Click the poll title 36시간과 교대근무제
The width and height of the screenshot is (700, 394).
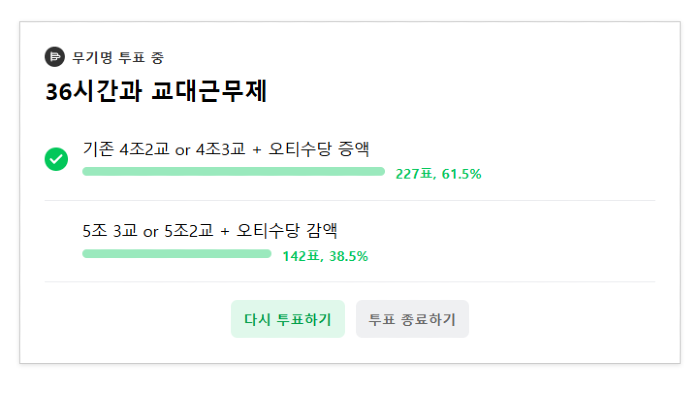(x=156, y=91)
